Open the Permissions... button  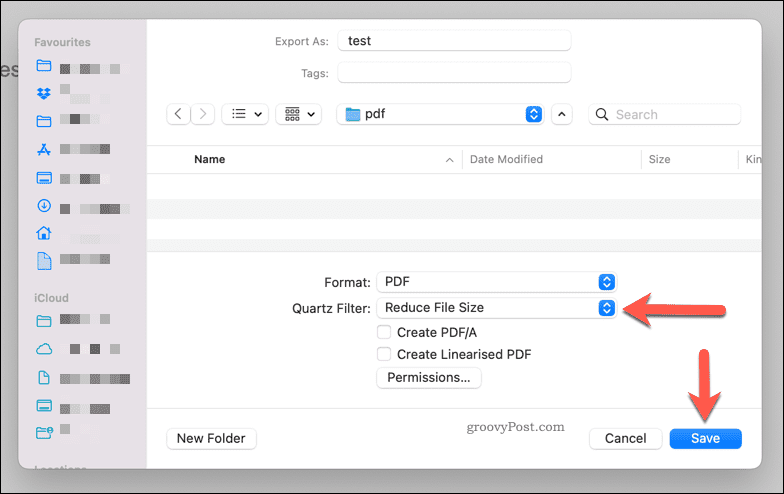429,378
